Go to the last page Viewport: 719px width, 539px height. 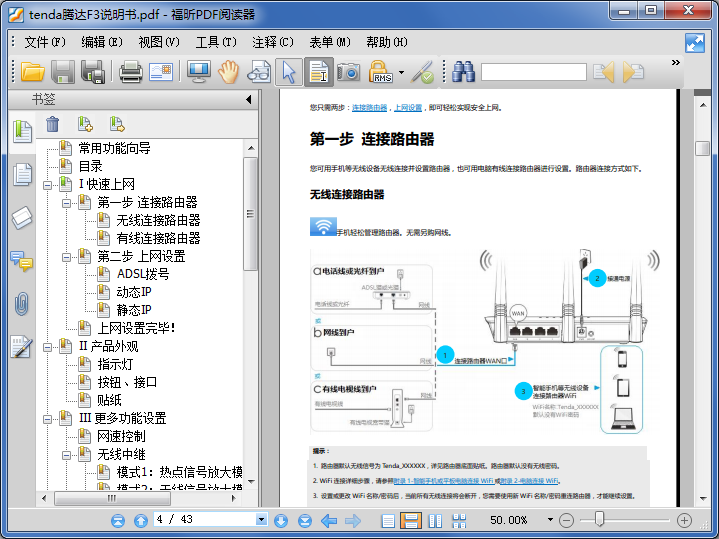pyautogui.click(x=305, y=521)
